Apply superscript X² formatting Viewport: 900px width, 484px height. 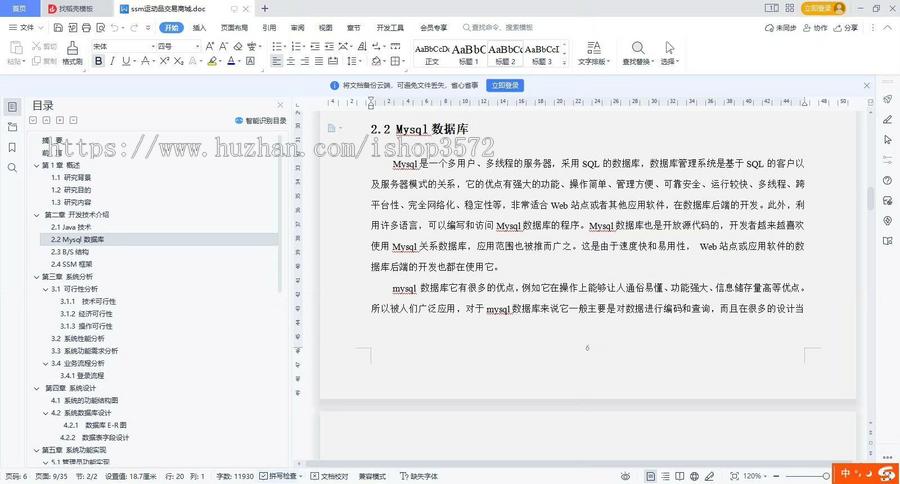[164, 61]
